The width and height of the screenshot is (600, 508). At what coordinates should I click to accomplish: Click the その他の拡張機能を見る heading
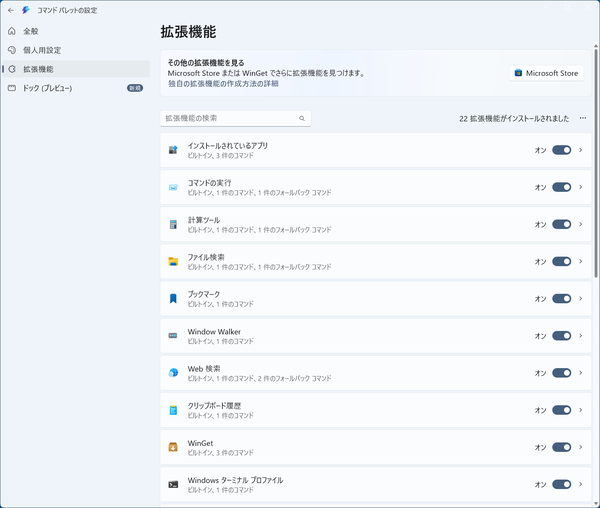206,63
